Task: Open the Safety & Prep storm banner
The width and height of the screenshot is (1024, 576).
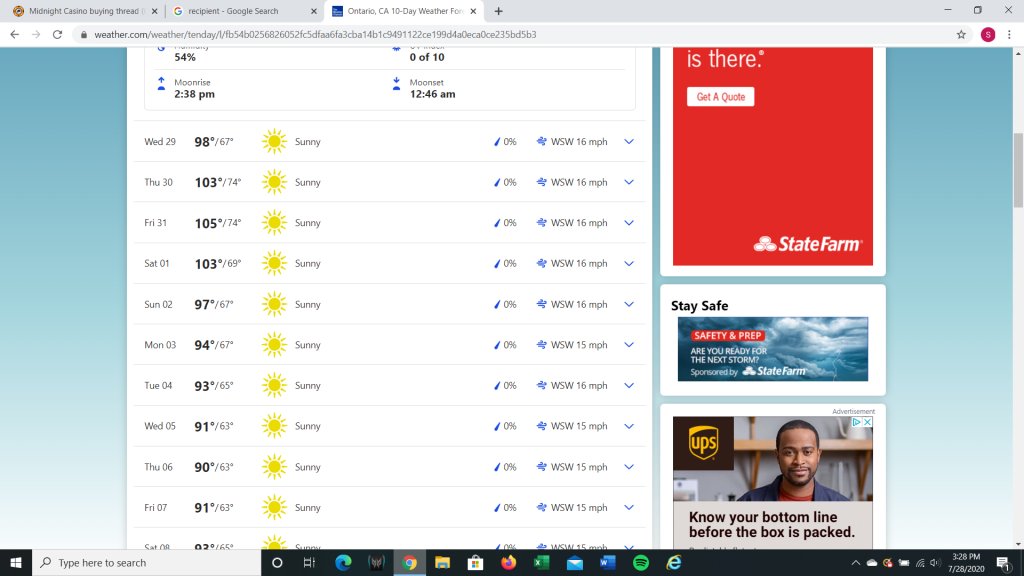Action: tap(773, 349)
